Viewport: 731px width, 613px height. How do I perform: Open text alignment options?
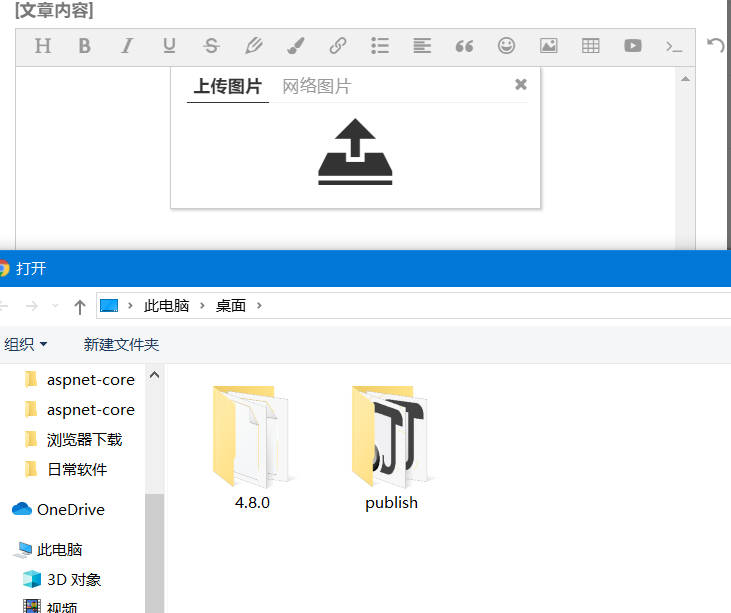422,46
